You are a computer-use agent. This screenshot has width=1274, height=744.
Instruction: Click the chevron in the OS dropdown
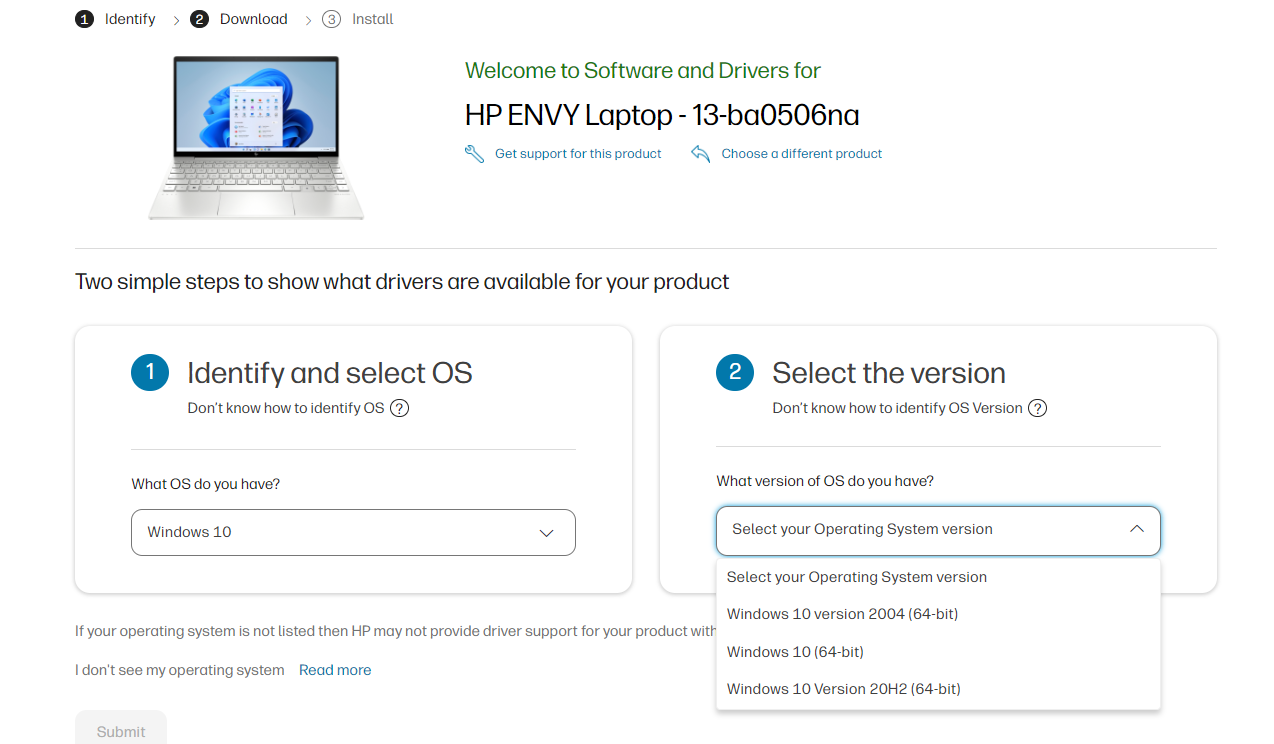coord(546,533)
